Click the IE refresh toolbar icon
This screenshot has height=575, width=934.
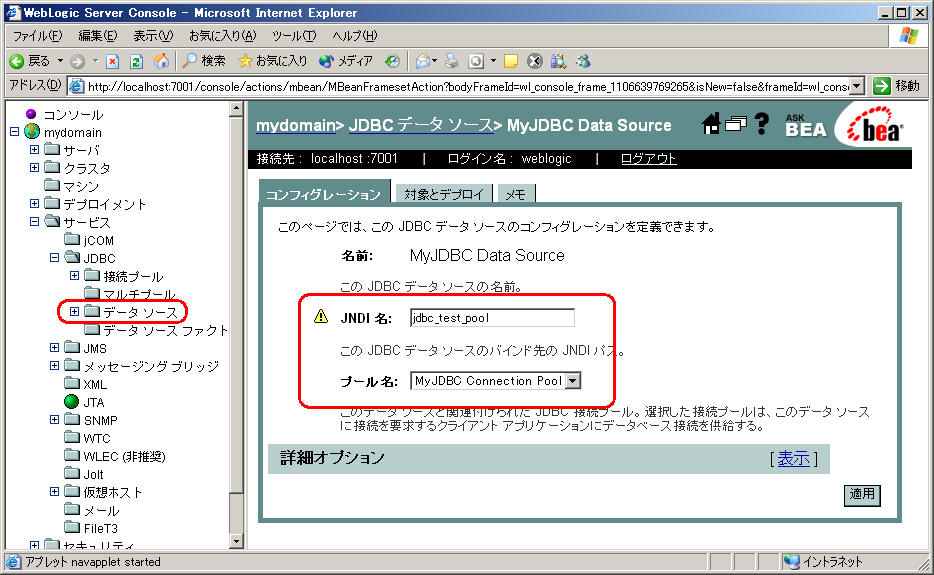[136, 61]
